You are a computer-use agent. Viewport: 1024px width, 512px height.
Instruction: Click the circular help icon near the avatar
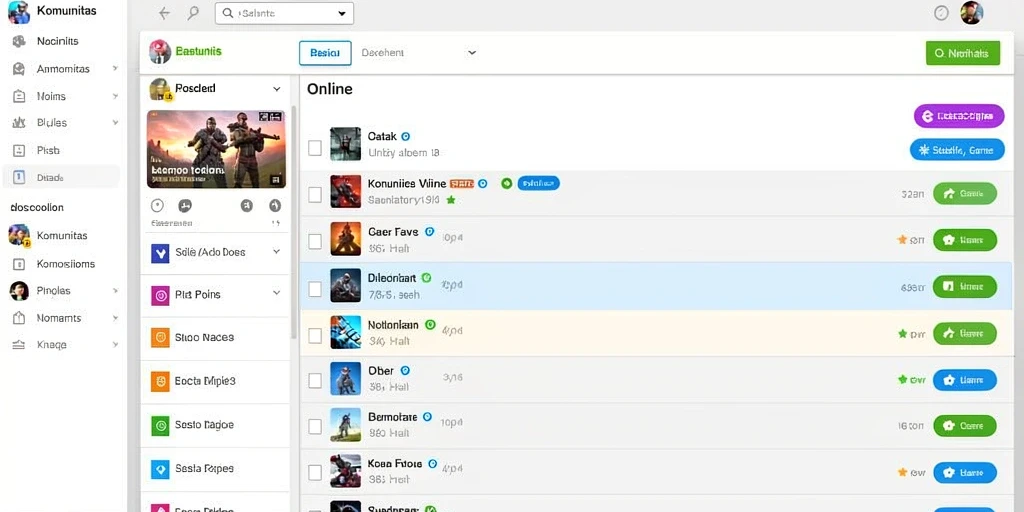click(x=941, y=13)
